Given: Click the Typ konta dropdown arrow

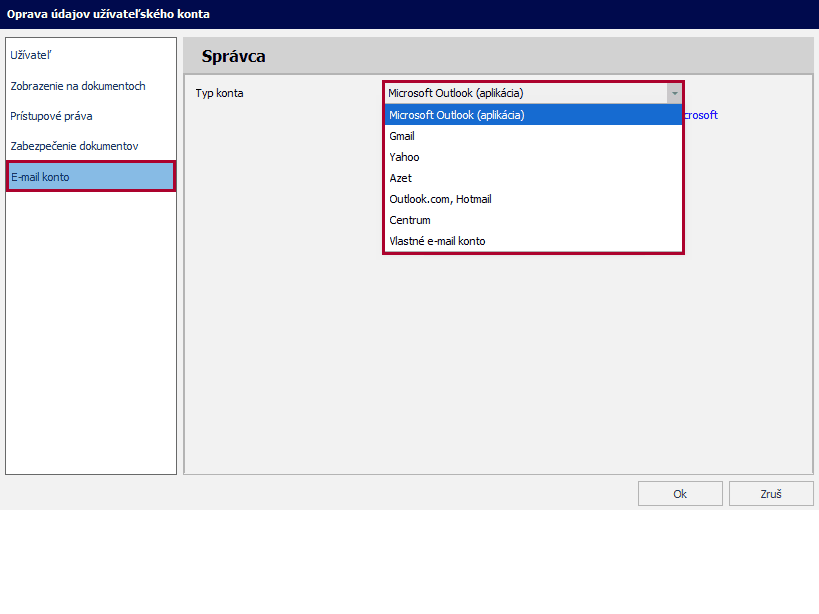Looking at the screenshot, I should point(675,93).
